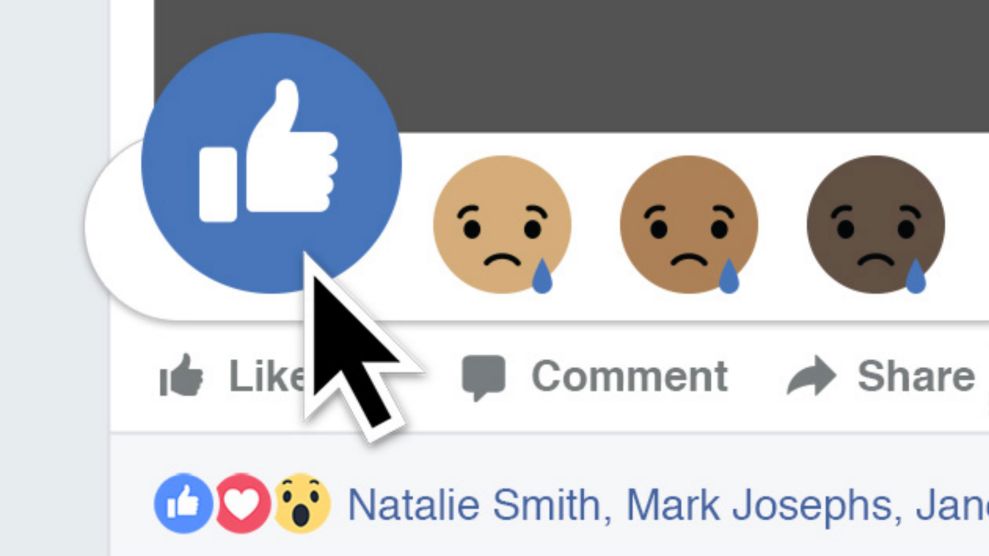989x556 pixels.
Task: Select the large blue Like reaction
Action: pyautogui.click(x=271, y=163)
